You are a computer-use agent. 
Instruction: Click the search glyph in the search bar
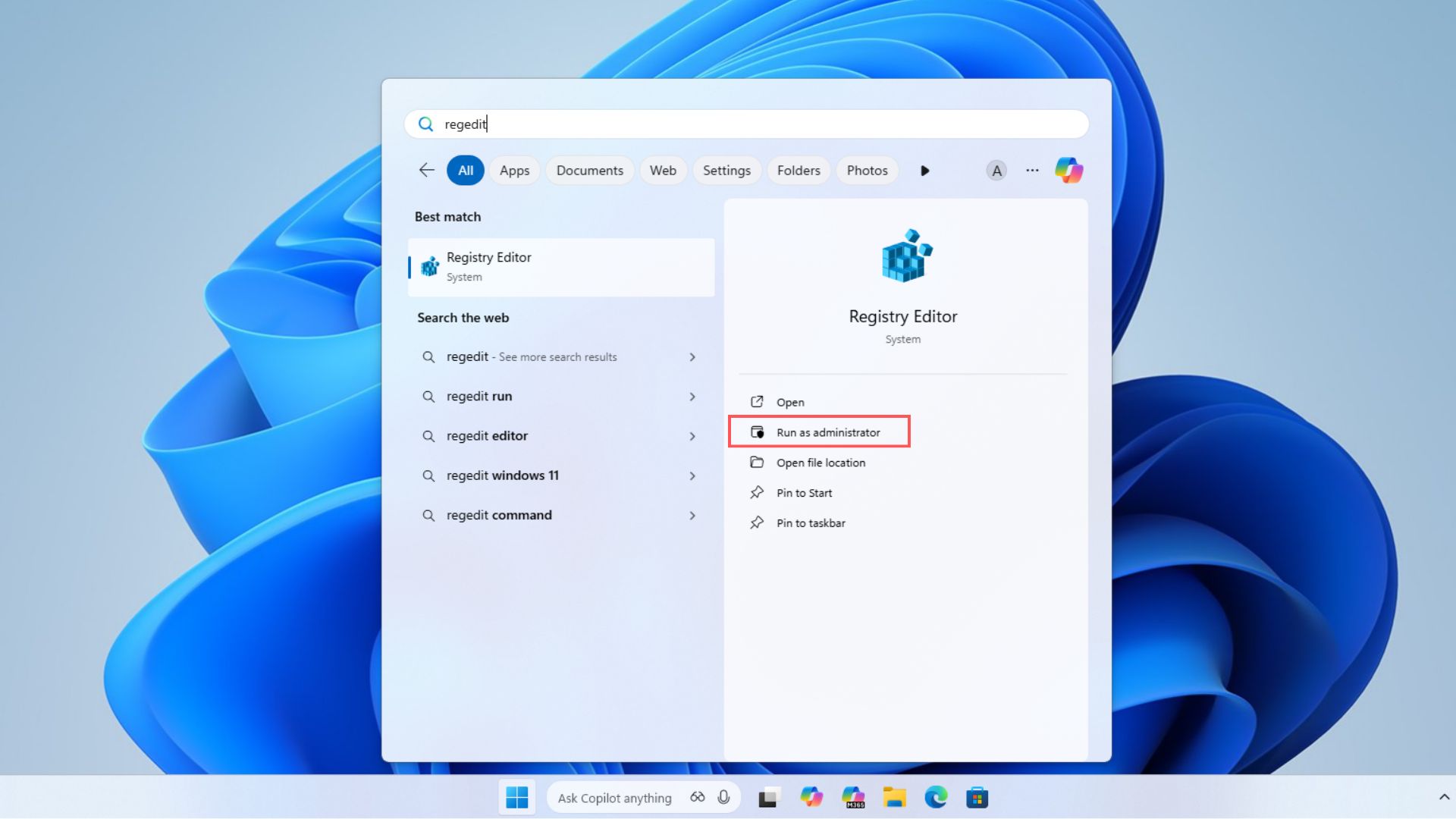(x=425, y=124)
